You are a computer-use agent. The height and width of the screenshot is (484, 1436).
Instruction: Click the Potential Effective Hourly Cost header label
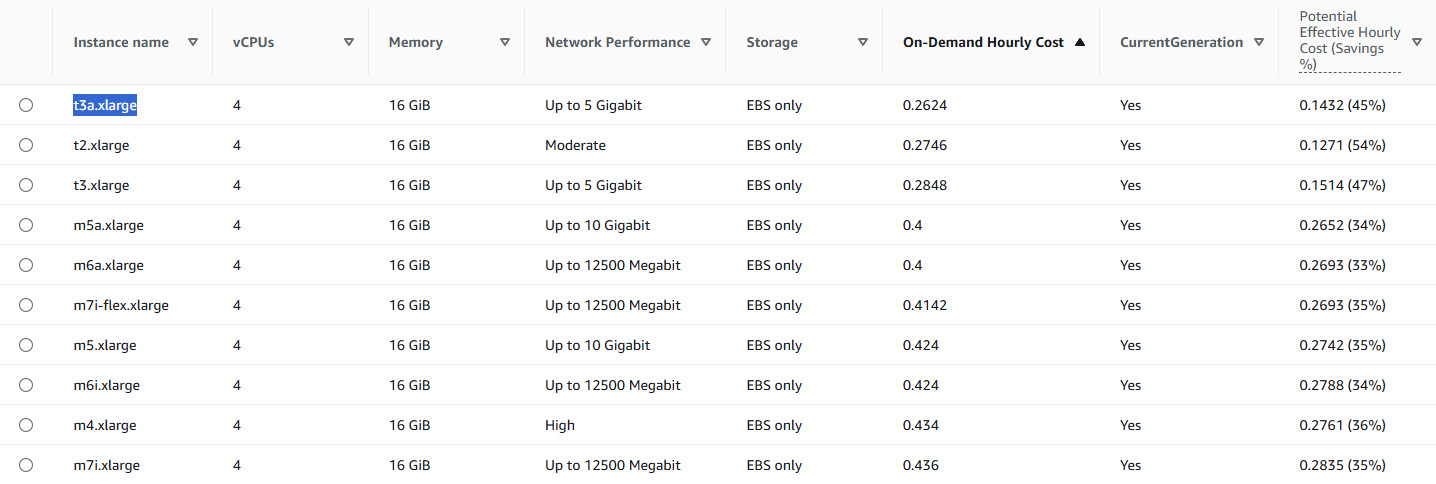1349,40
